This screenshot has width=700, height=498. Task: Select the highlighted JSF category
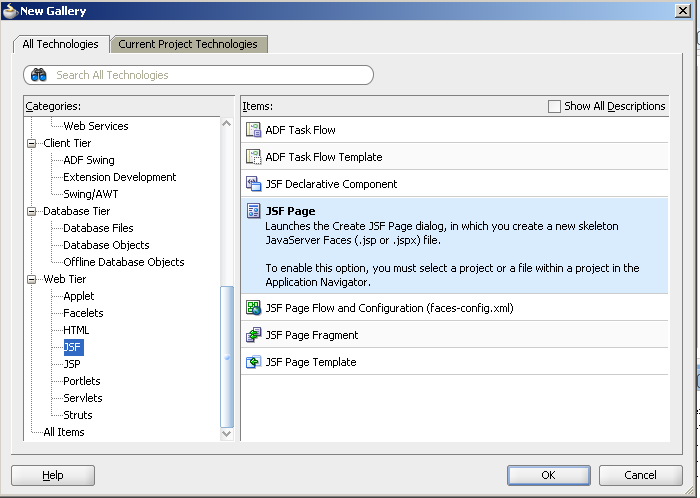pos(73,347)
